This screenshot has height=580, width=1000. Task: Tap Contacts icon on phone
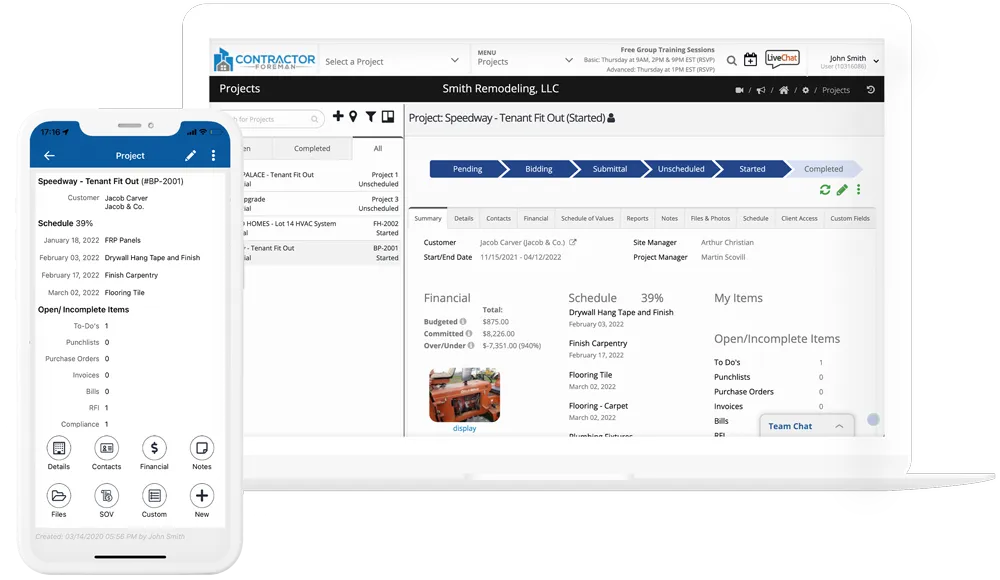[107, 448]
